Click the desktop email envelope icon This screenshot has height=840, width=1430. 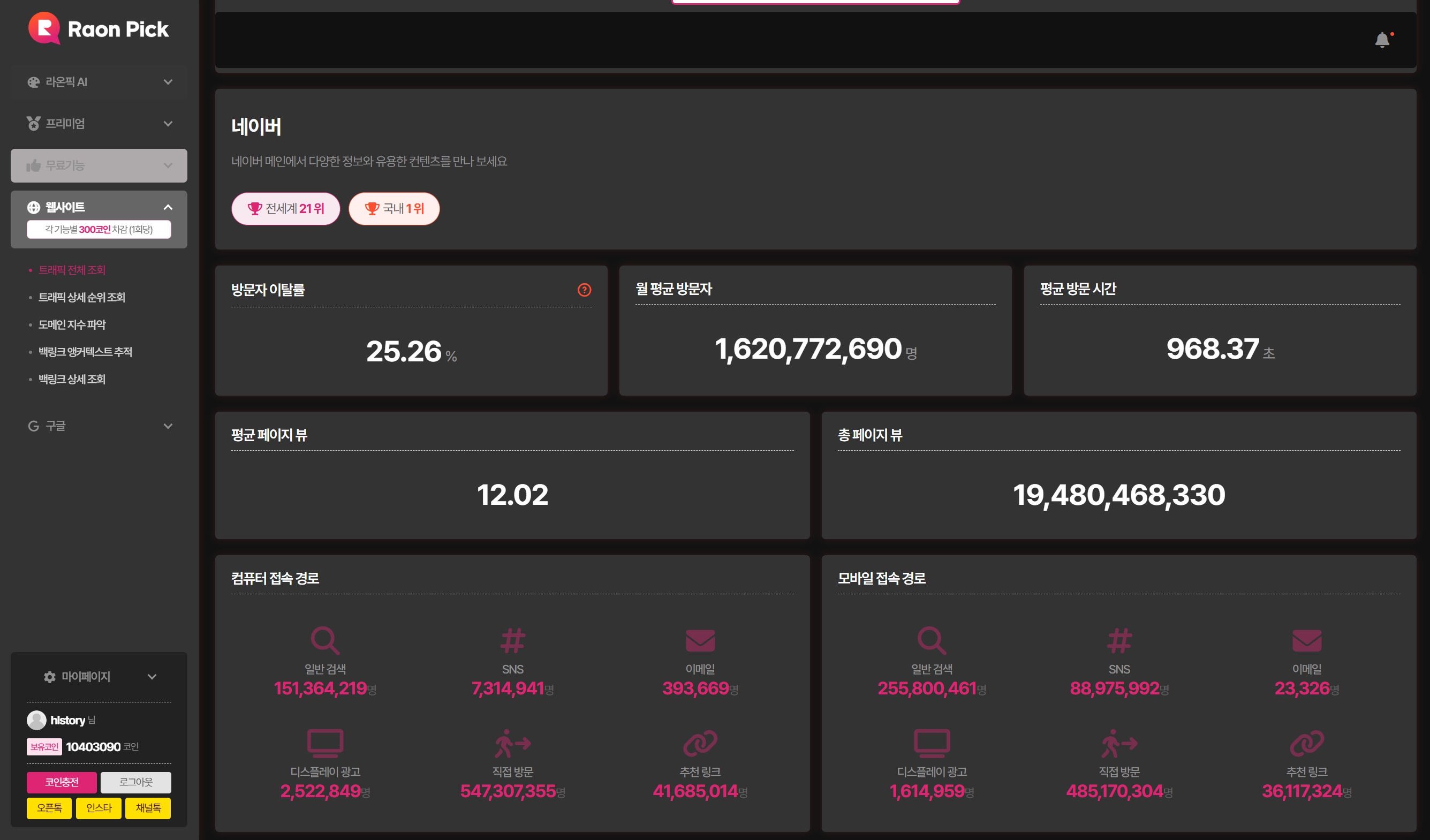coord(700,640)
